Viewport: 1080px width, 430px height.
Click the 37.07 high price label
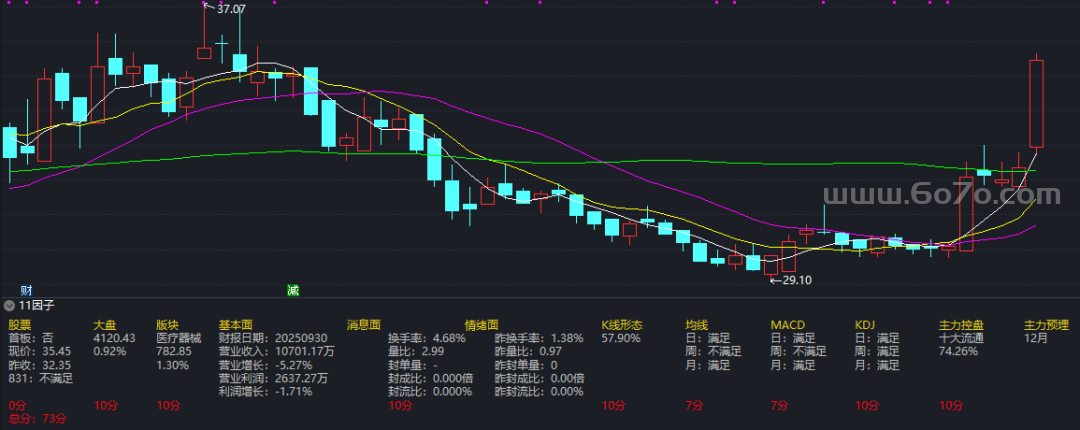point(230,9)
